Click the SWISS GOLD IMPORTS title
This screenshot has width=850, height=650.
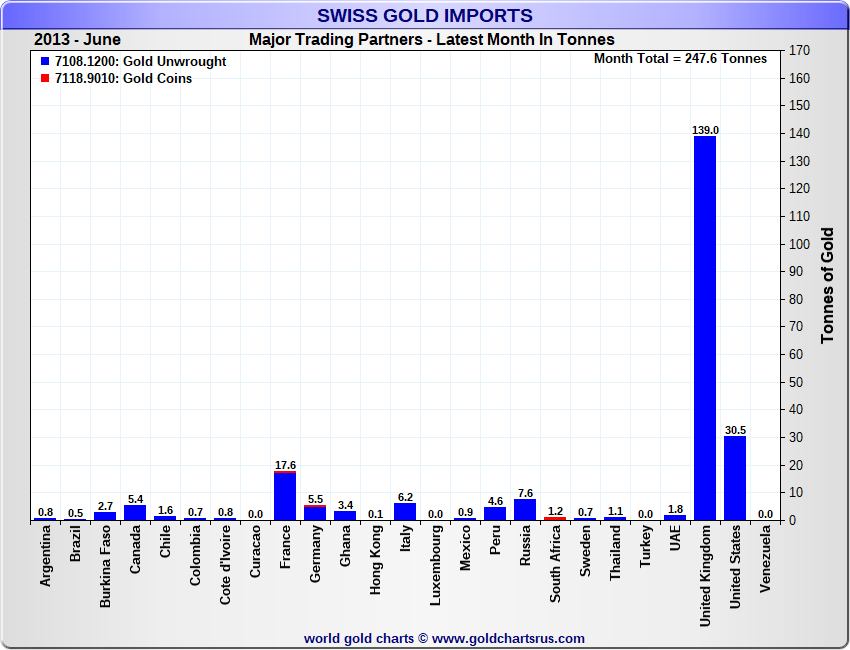[x=425, y=15]
